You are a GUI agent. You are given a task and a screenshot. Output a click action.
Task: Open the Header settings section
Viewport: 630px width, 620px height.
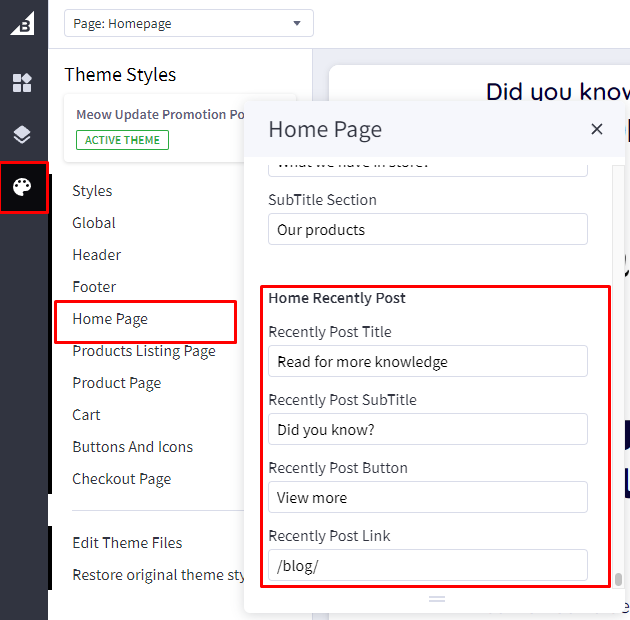97,255
